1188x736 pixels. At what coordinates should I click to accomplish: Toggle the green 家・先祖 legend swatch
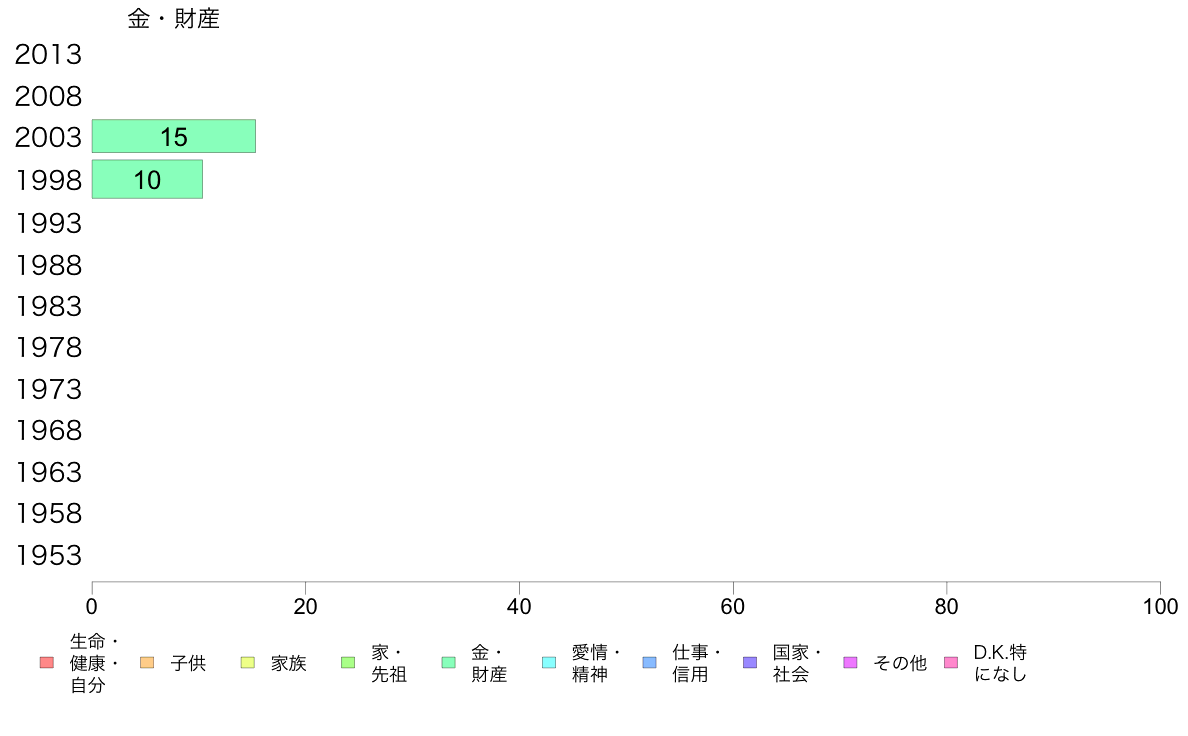(348, 663)
